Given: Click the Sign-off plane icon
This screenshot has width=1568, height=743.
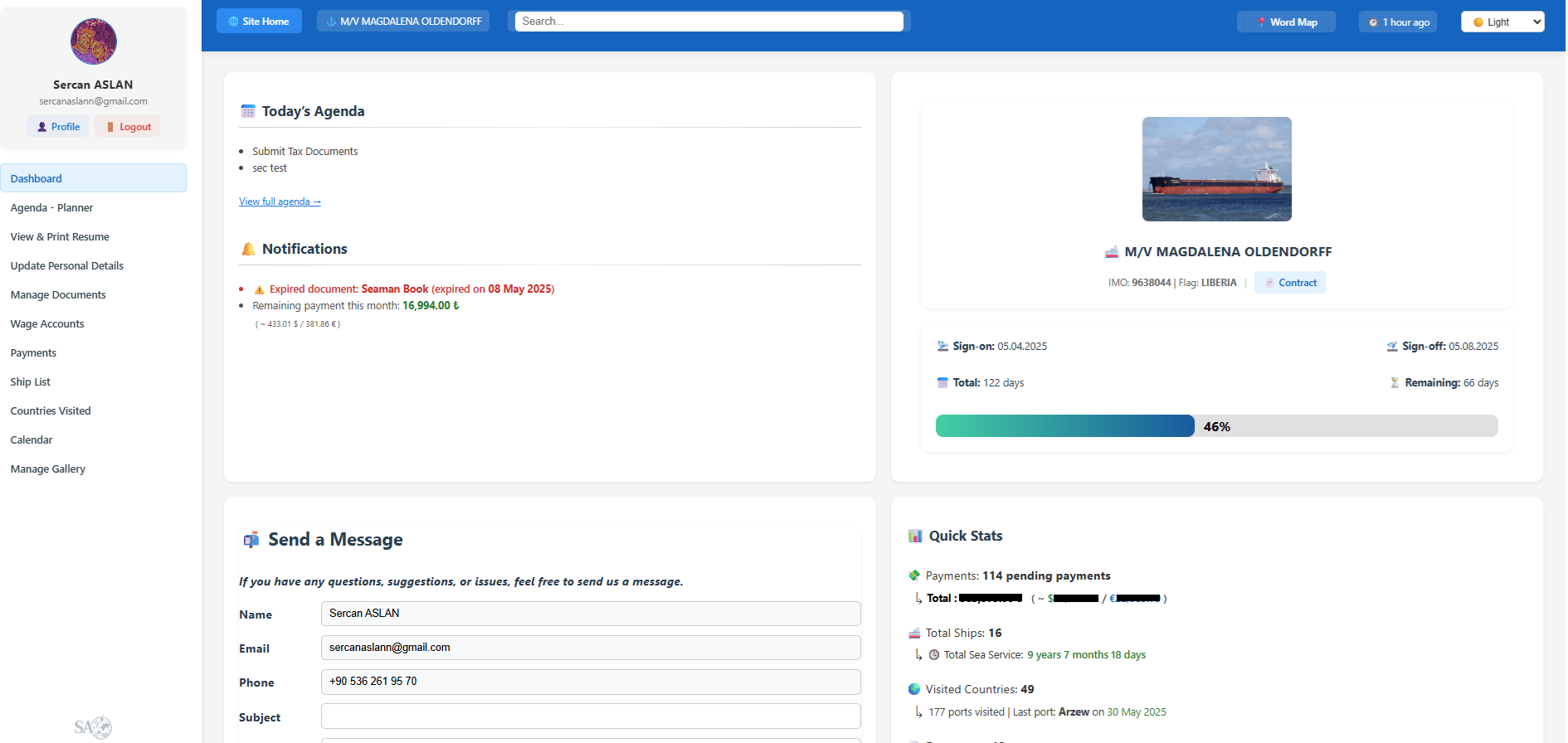Looking at the screenshot, I should coord(1392,347).
